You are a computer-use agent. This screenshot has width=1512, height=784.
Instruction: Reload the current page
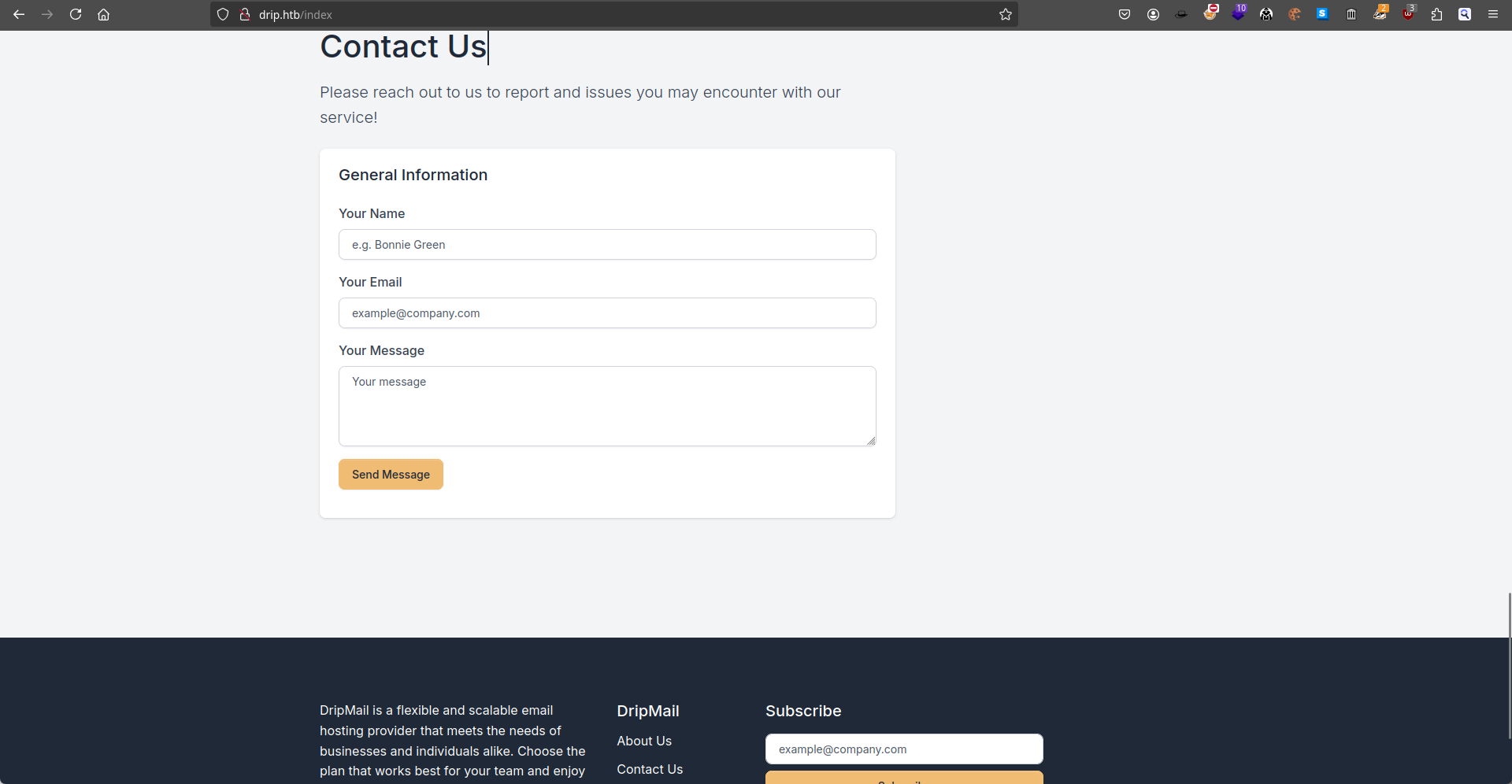pyautogui.click(x=76, y=14)
